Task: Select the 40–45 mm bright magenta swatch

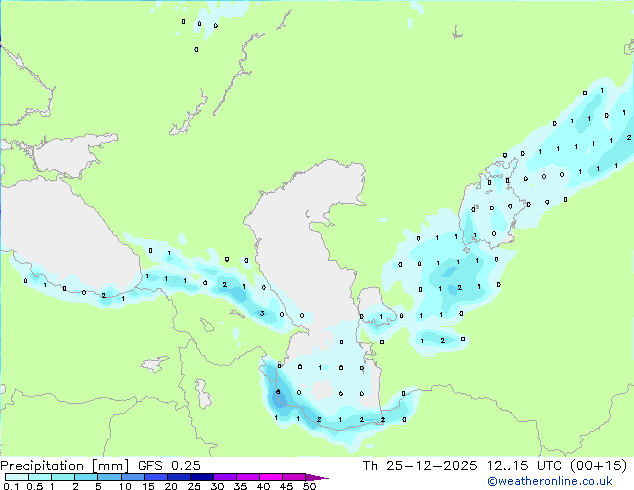Action: [271, 477]
